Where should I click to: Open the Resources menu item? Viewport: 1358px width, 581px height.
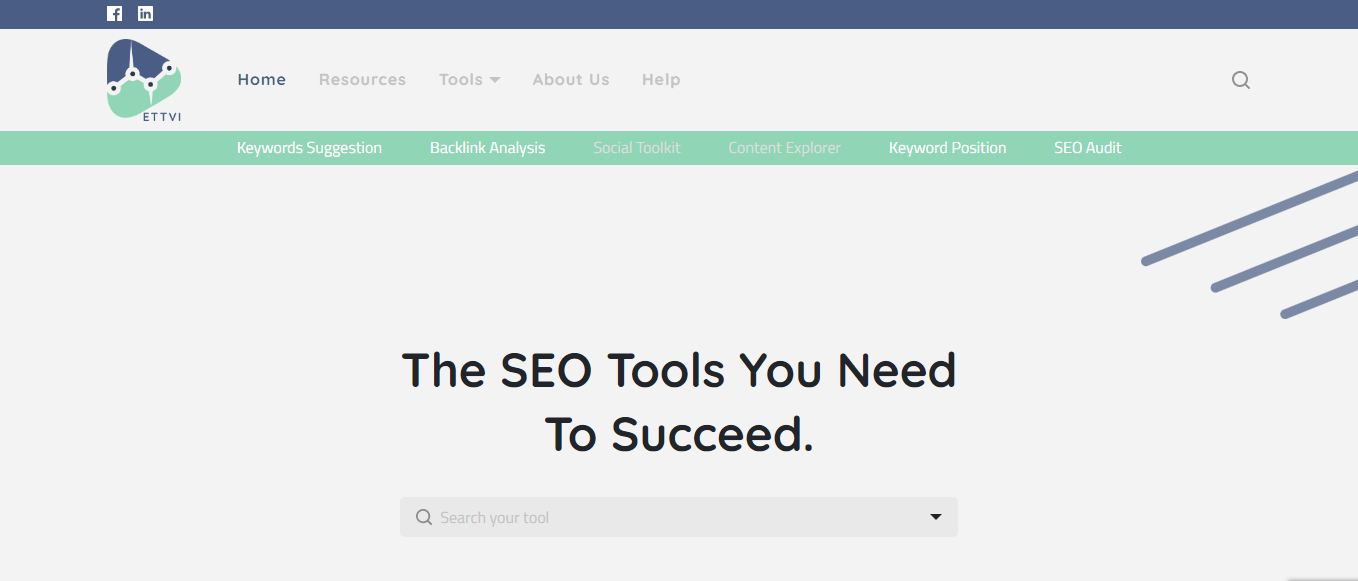pos(362,80)
